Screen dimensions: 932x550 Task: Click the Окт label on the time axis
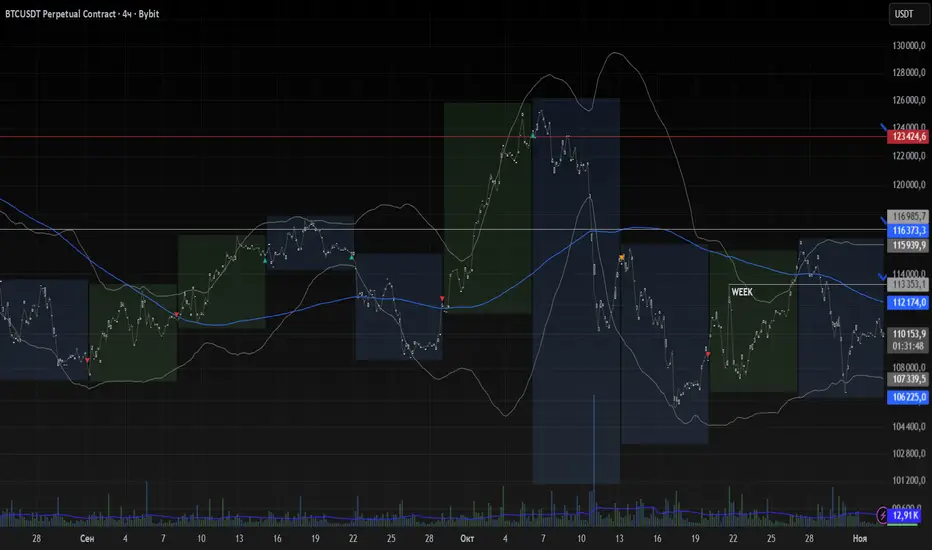467,539
